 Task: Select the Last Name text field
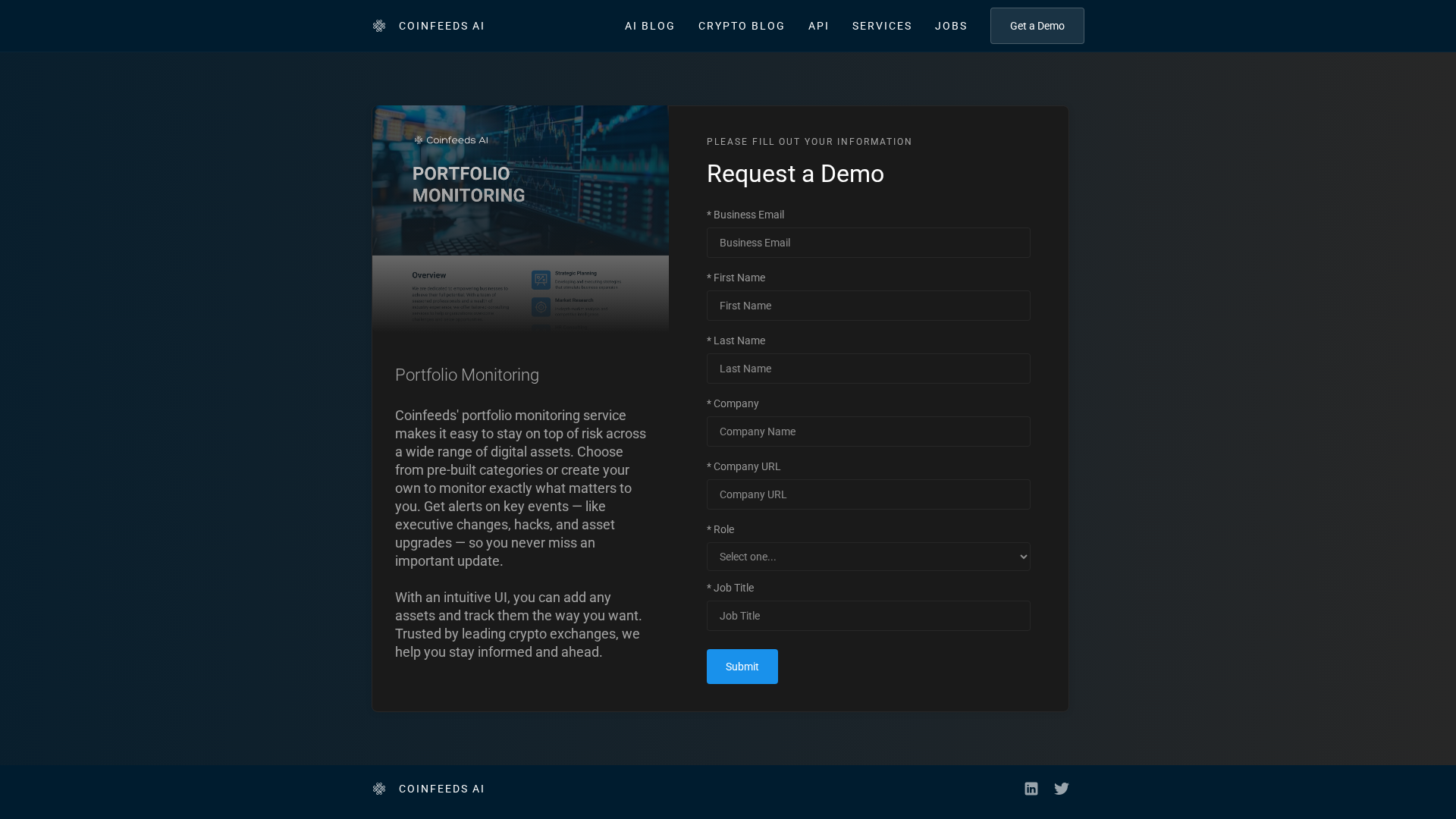868,369
